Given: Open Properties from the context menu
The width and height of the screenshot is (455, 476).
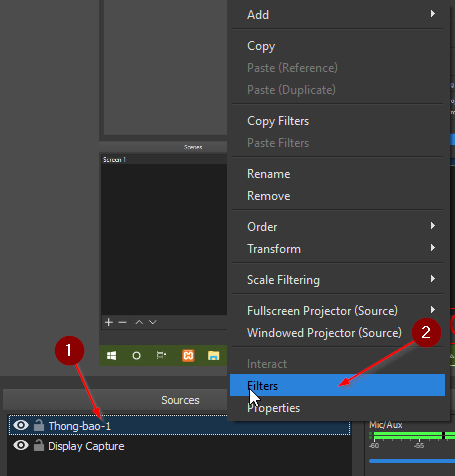Looking at the screenshot, I should click(338, 408).
